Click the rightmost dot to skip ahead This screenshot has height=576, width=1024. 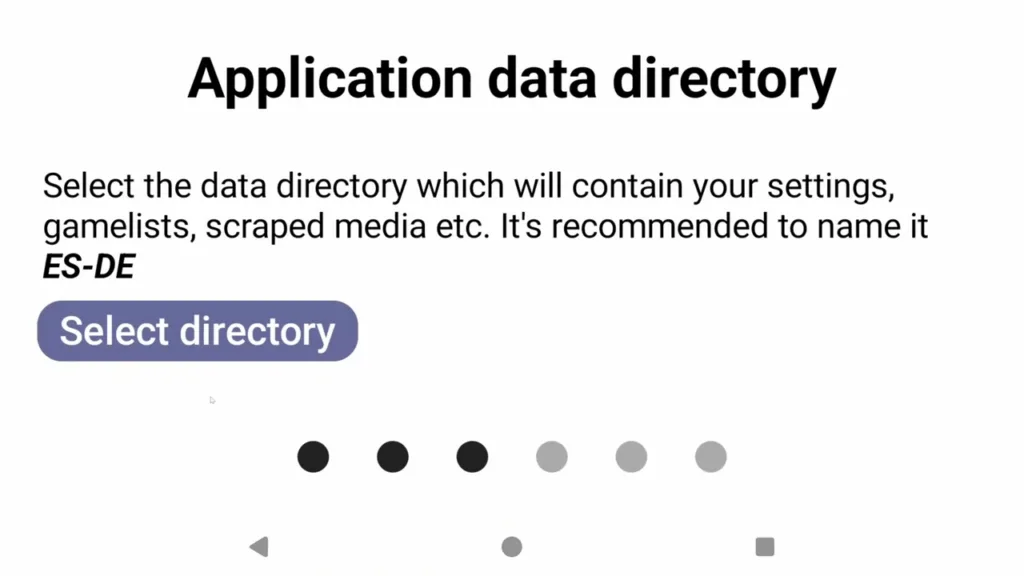coord(710,456)
